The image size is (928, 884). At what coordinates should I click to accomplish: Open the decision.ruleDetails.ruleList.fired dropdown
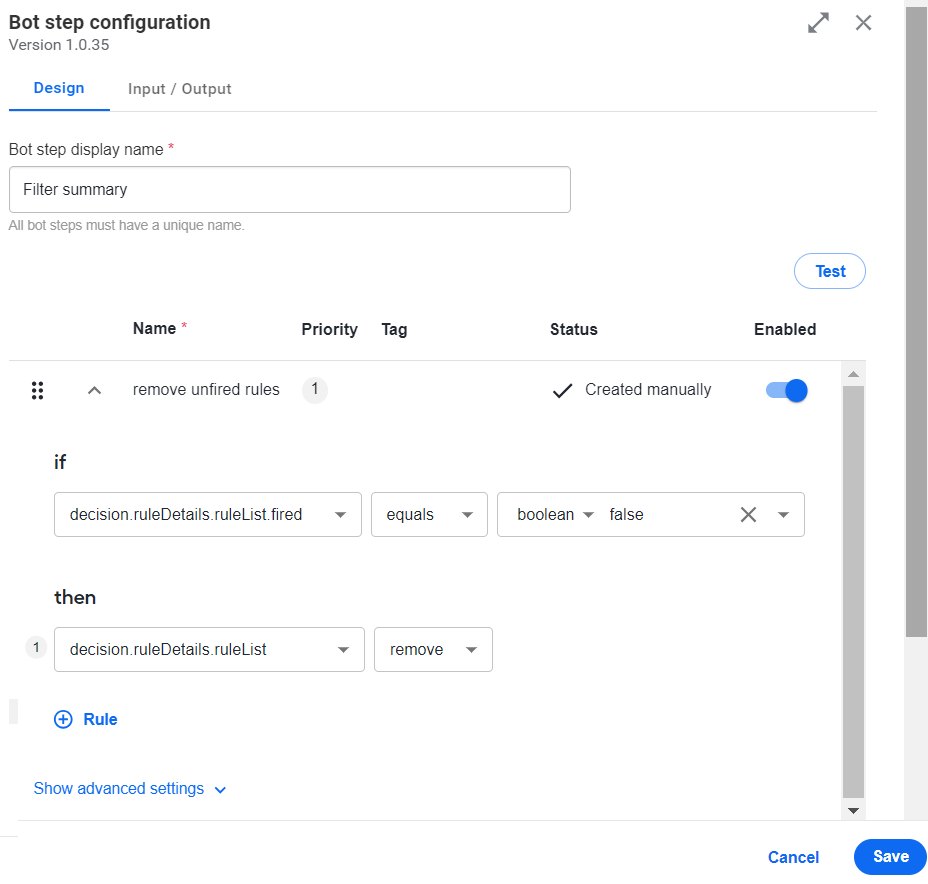click(x=208, y=515)
